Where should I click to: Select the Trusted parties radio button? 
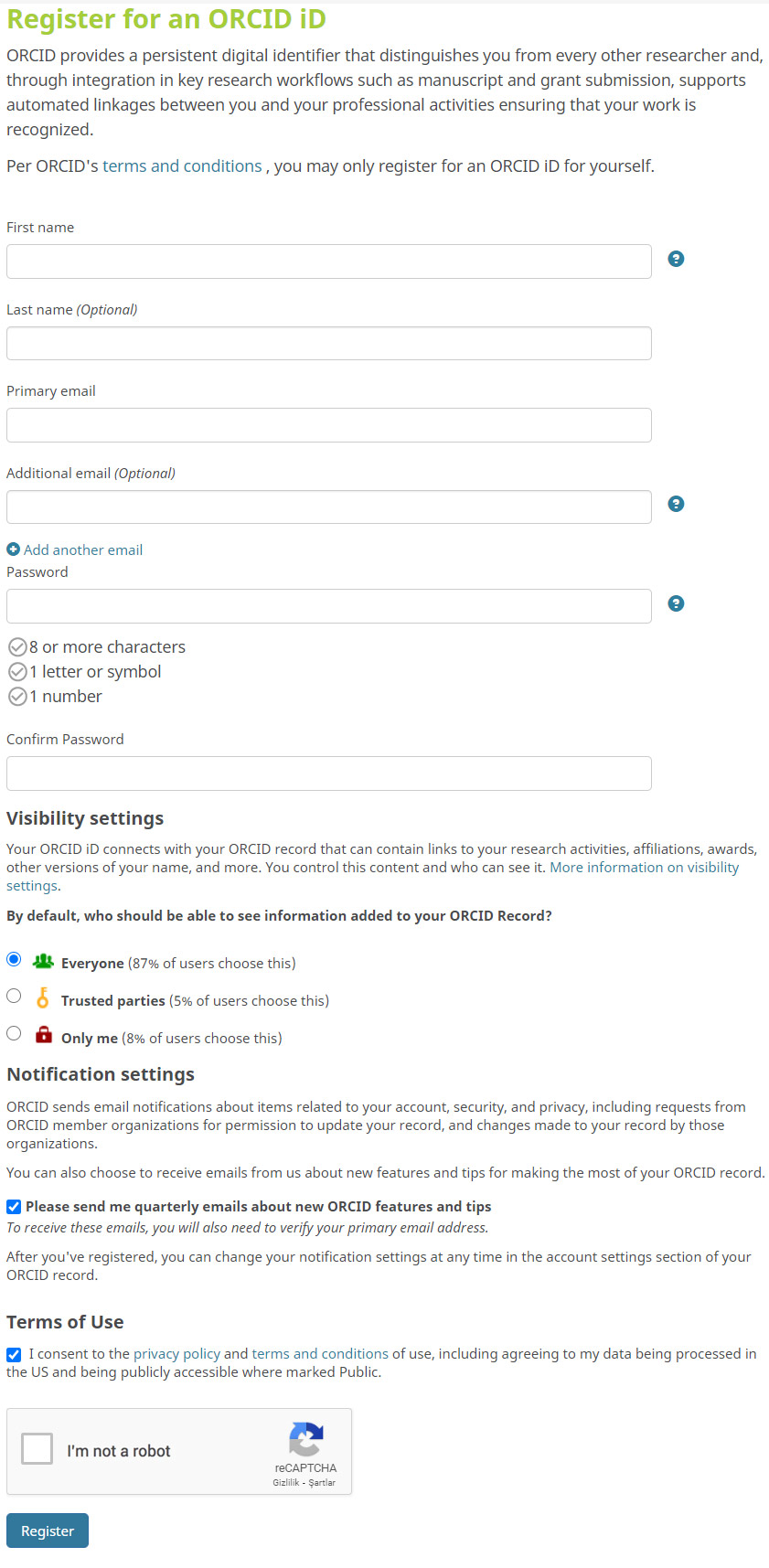point(14,996)
